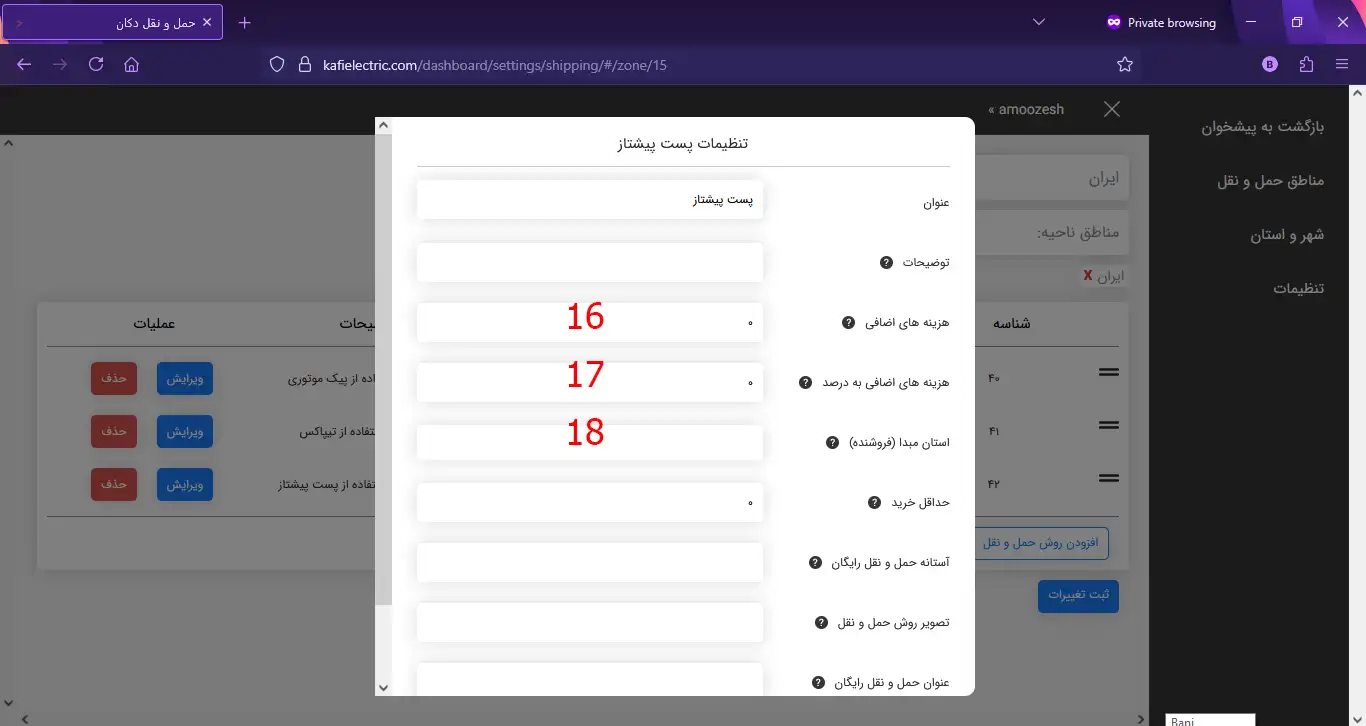Click ویرایش for the پست پیشتاز method
The image size is (1366, 726).
(184, 484)
